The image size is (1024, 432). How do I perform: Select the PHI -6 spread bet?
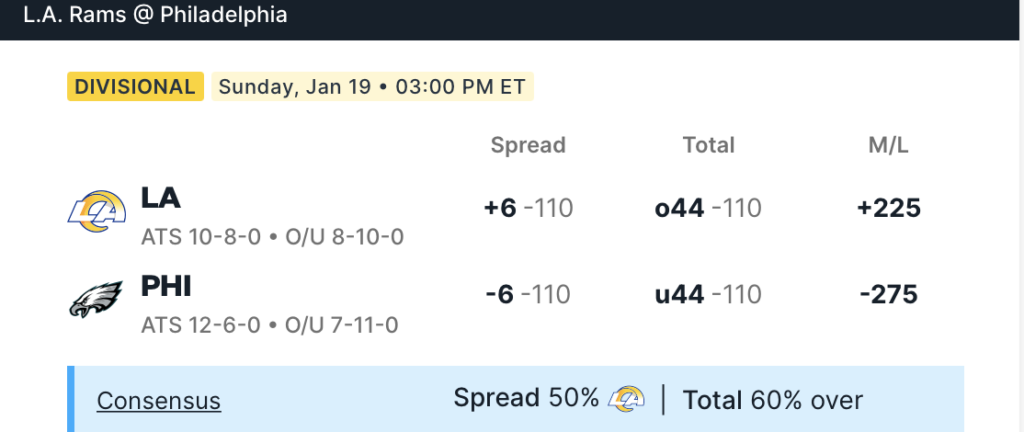click(528, 294)
